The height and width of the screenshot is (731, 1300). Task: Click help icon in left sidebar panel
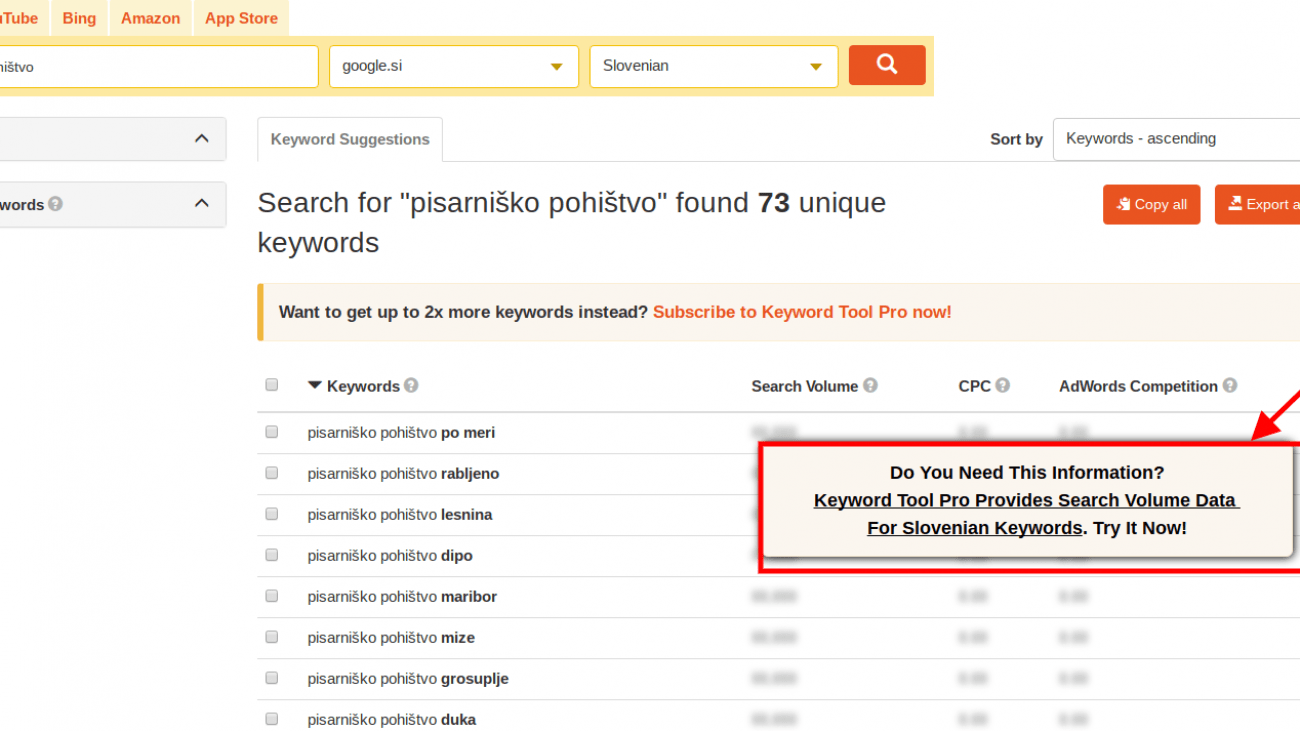(55, 204)
